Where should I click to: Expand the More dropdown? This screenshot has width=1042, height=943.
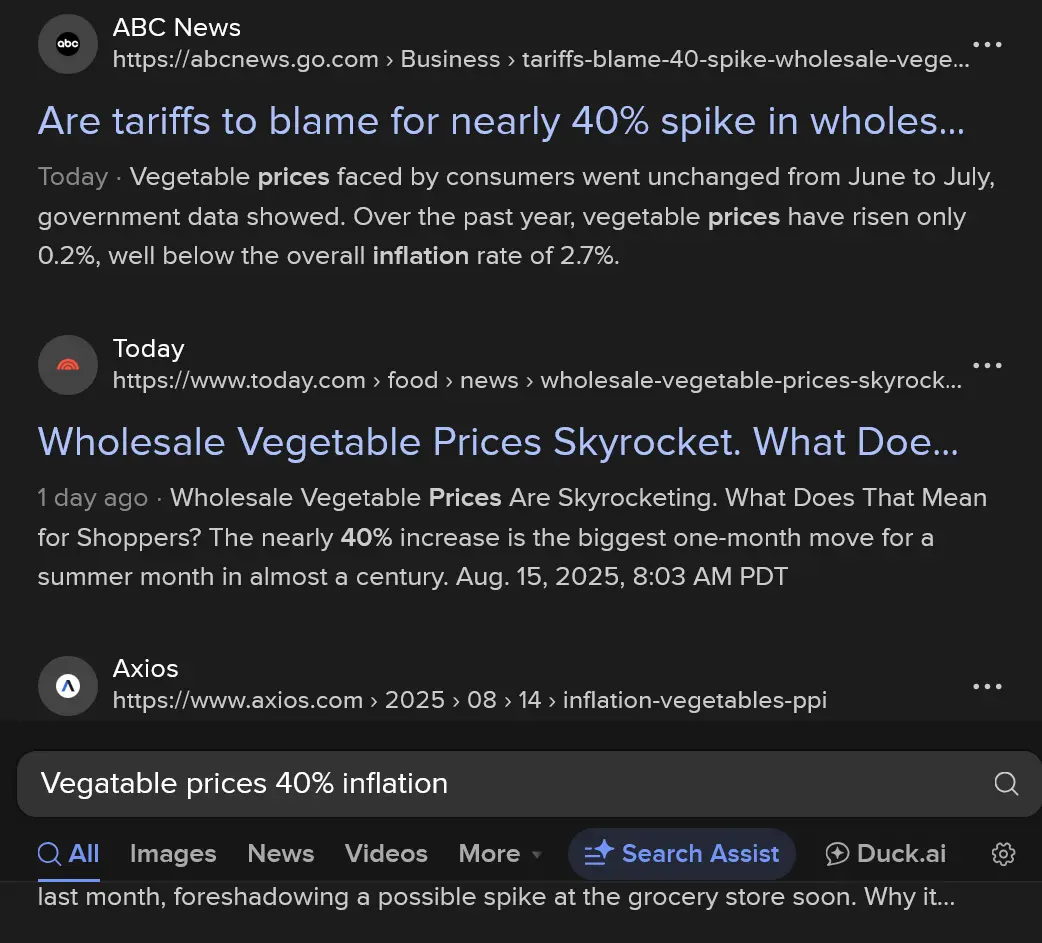pos(499,854)
